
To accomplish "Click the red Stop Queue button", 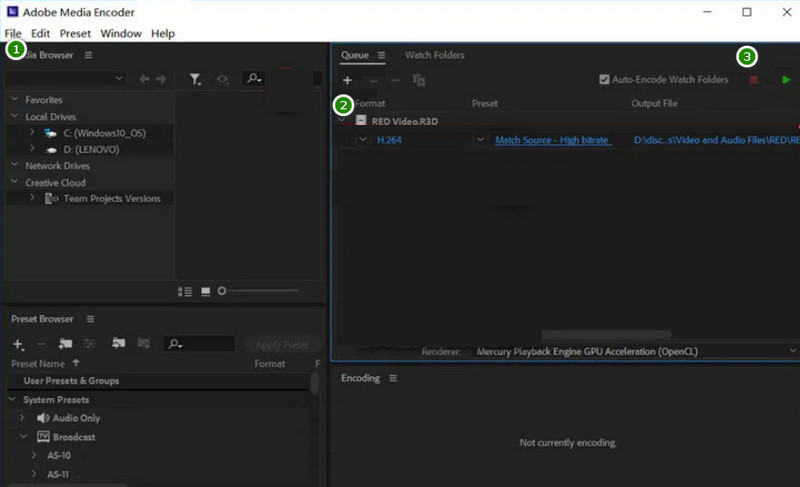I will click(754, 80).
